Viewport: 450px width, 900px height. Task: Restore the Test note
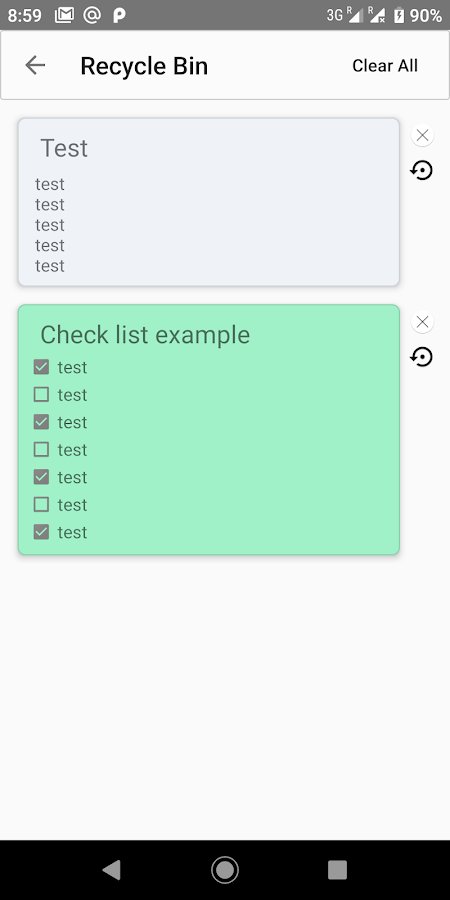(422, 170)
